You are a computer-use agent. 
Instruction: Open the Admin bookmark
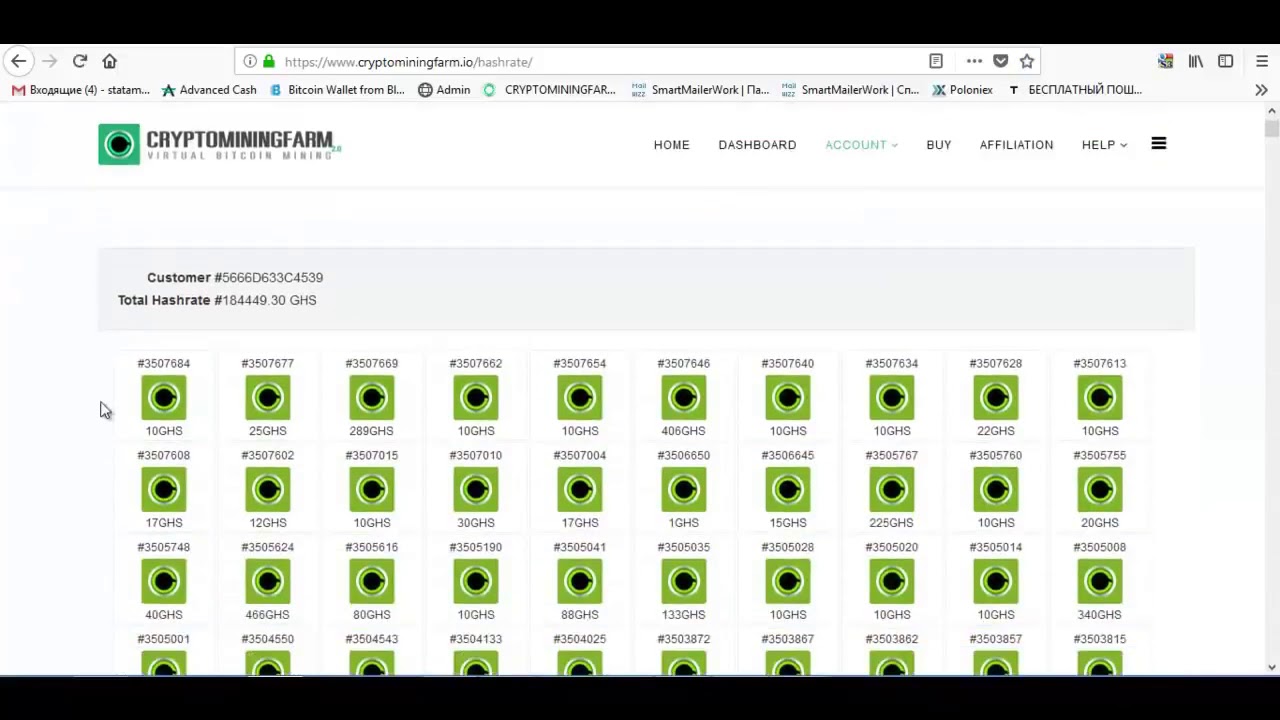pos(444,90)
